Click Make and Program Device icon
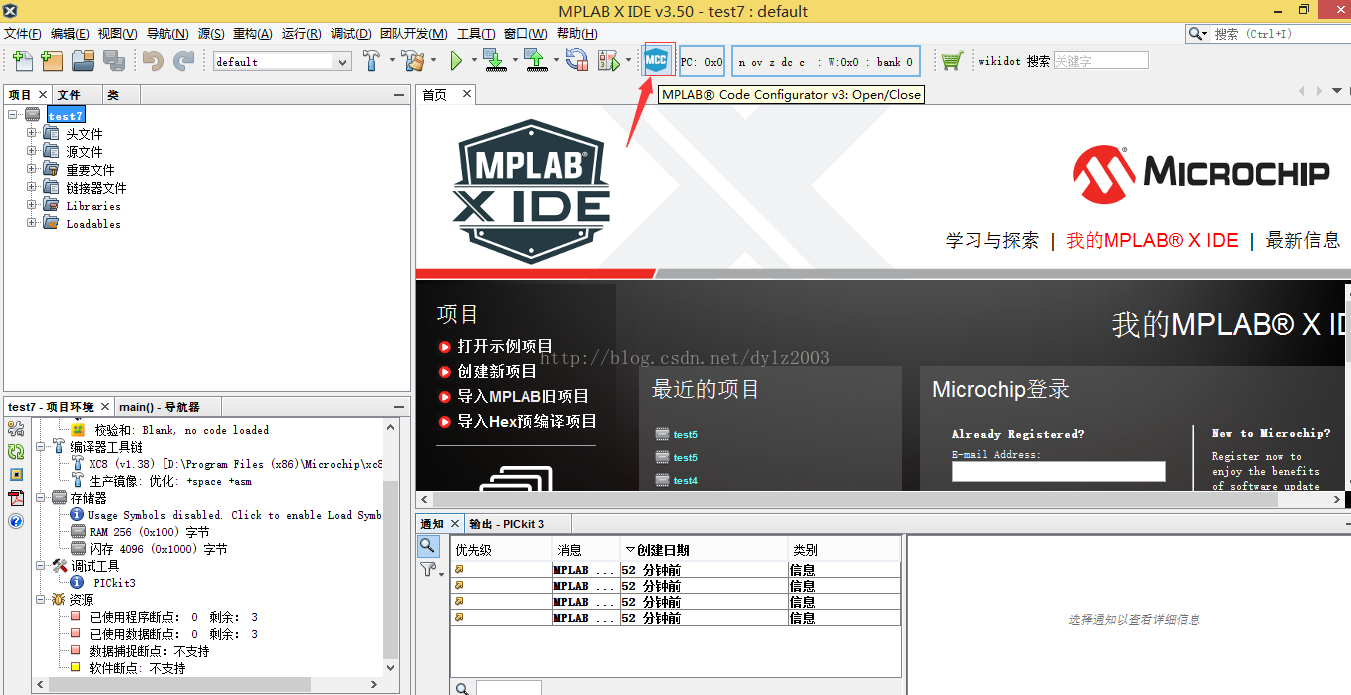The image size is (1351, 695). [494, 61]
